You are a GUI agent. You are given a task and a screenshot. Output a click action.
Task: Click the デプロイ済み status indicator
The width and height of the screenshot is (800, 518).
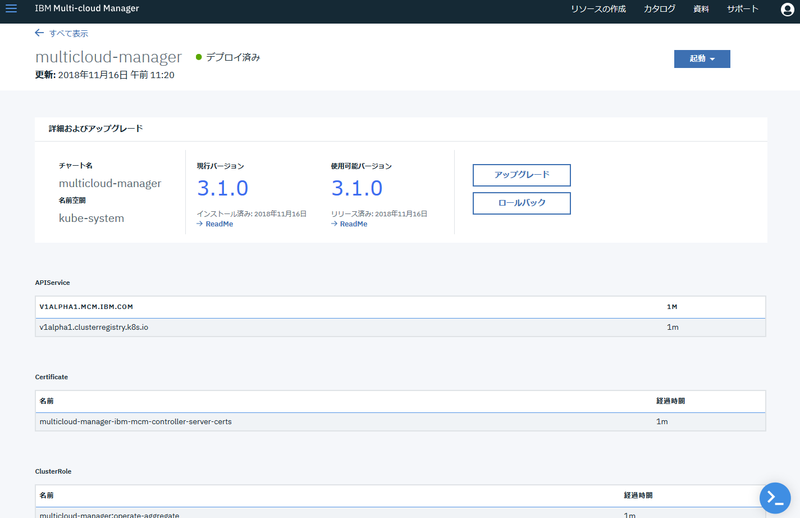pyautogui.click(x=228, y=57)
